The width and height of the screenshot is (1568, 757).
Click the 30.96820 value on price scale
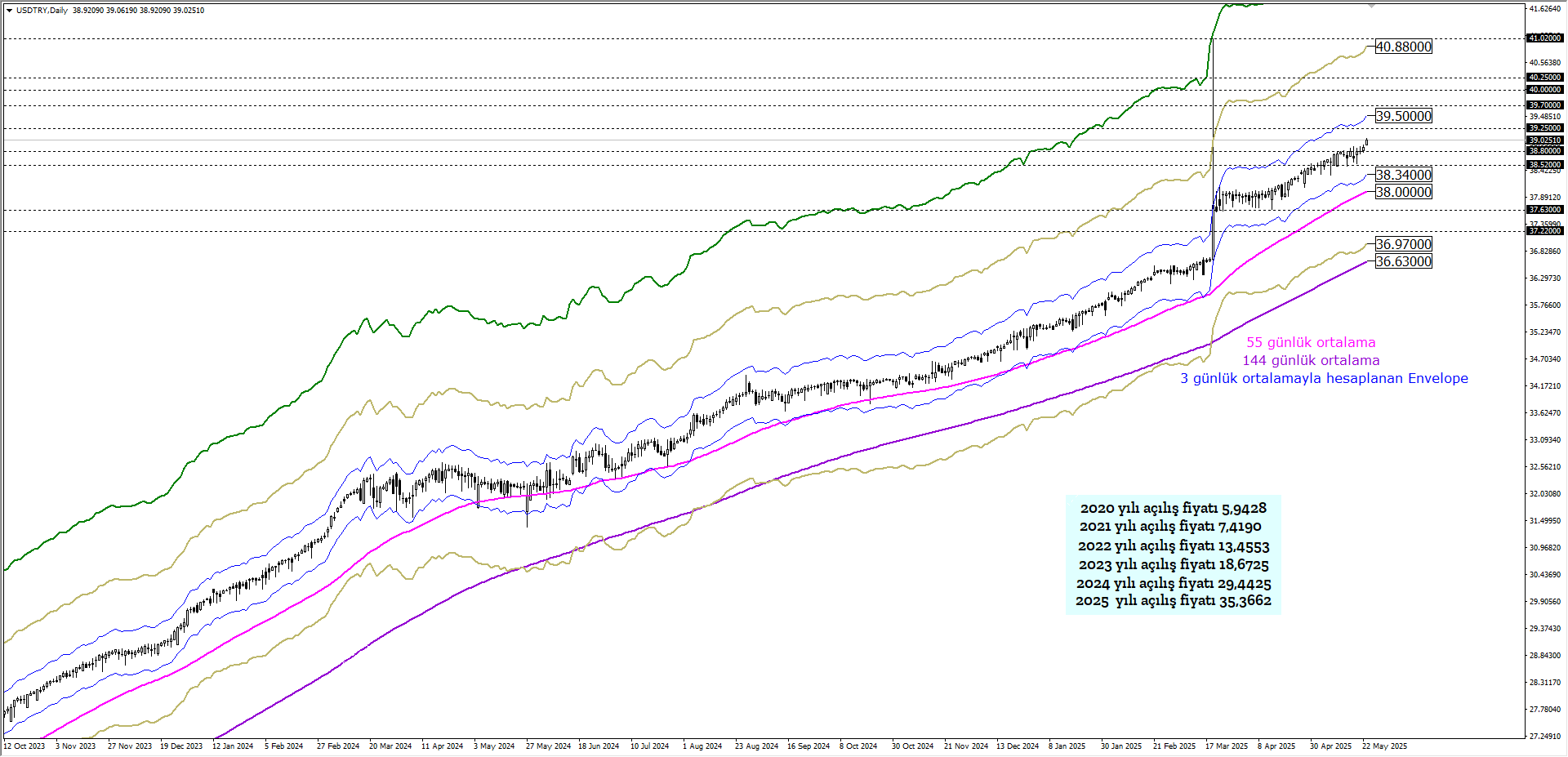point(1544,548)
